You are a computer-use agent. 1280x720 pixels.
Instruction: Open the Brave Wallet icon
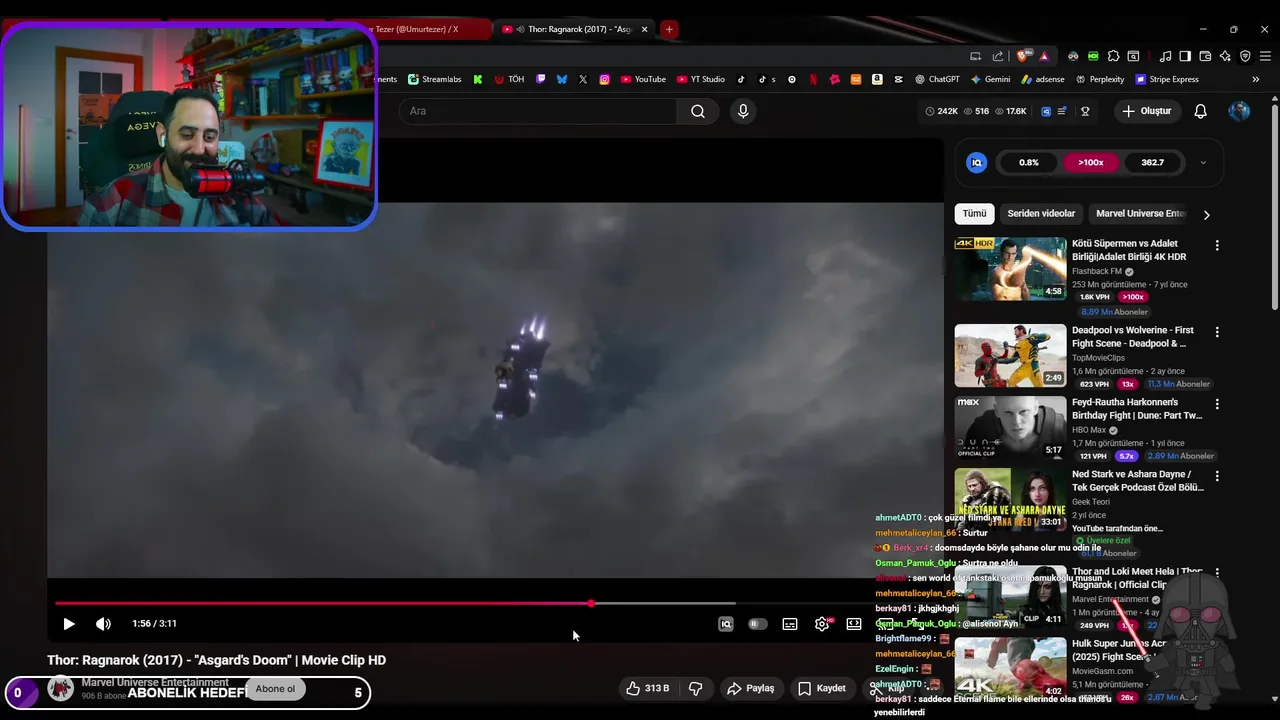click(x=1205, y=56)
